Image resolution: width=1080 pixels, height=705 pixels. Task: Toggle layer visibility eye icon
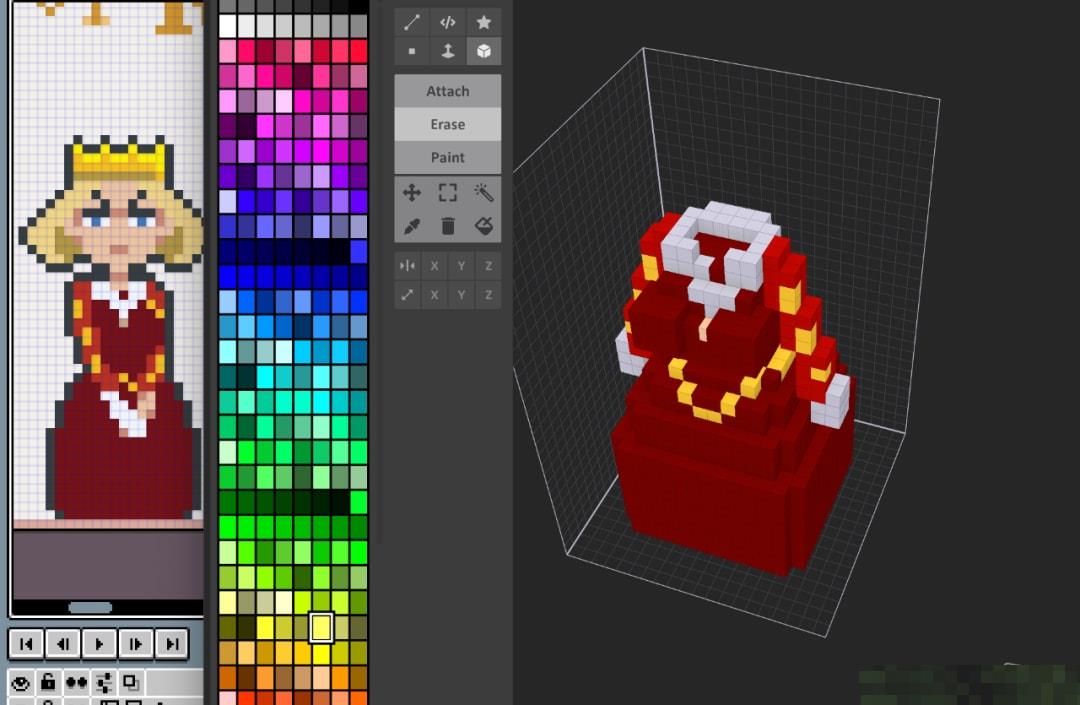(x=21, y=683)
